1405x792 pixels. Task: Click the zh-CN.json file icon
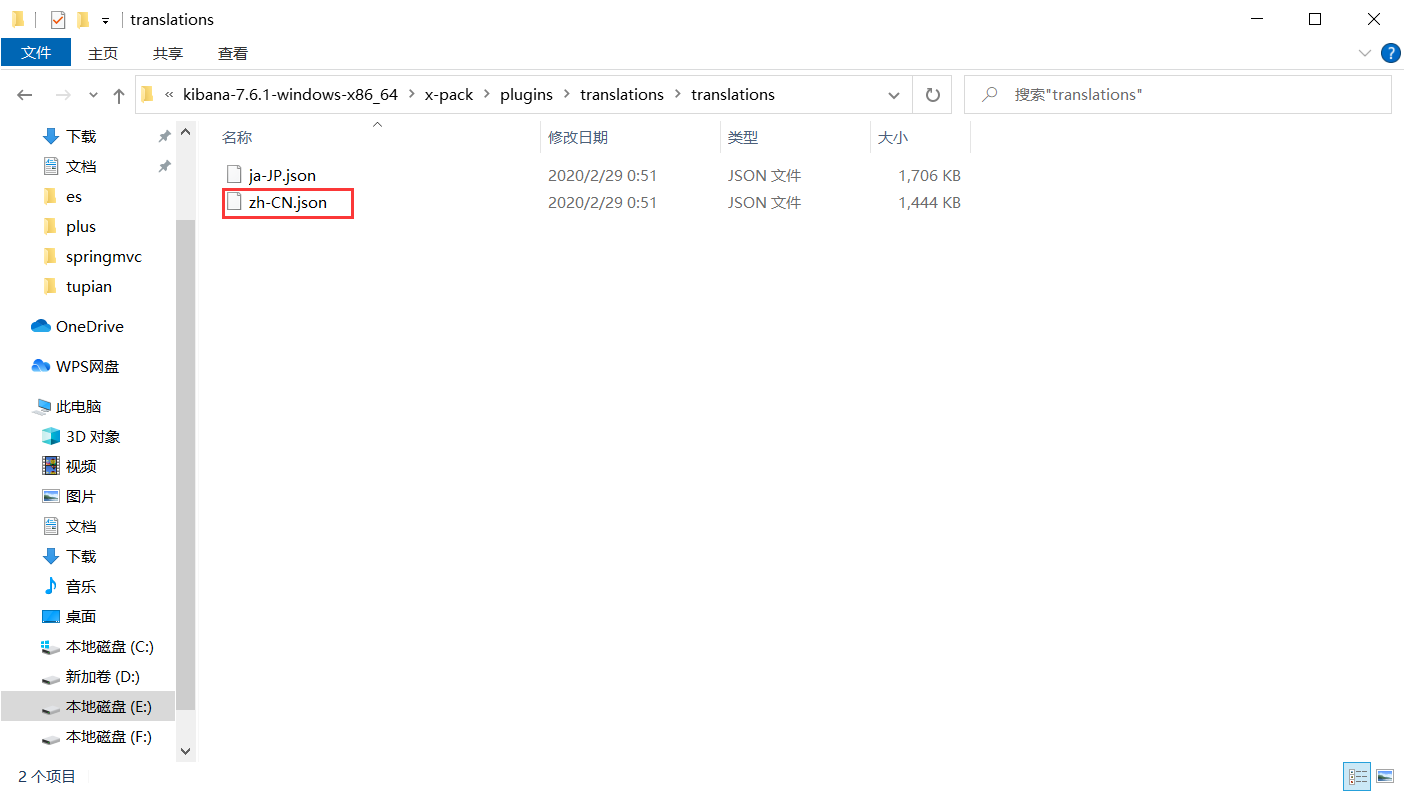[234, 202]
